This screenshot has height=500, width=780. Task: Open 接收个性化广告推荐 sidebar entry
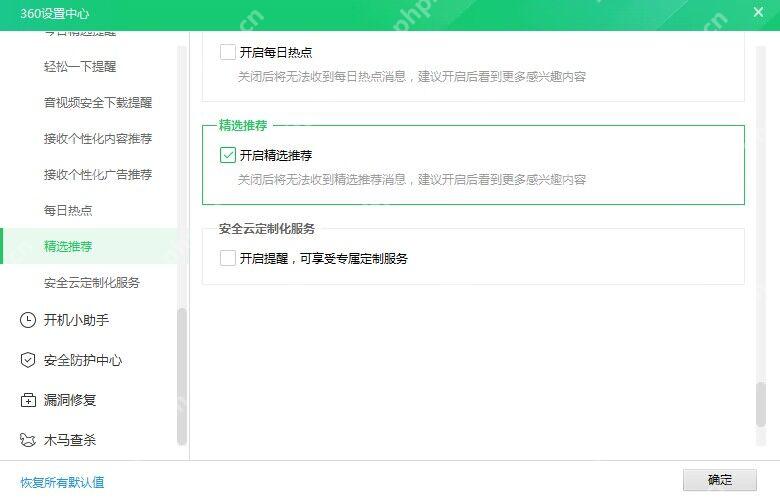click(98, 175)
